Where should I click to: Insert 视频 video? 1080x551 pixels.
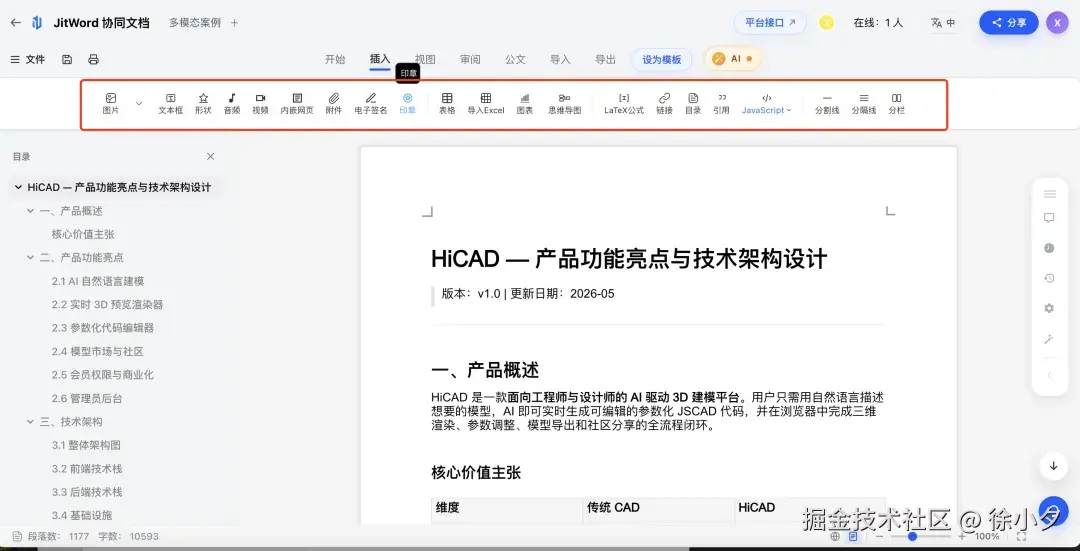click(x=260, y=103)
